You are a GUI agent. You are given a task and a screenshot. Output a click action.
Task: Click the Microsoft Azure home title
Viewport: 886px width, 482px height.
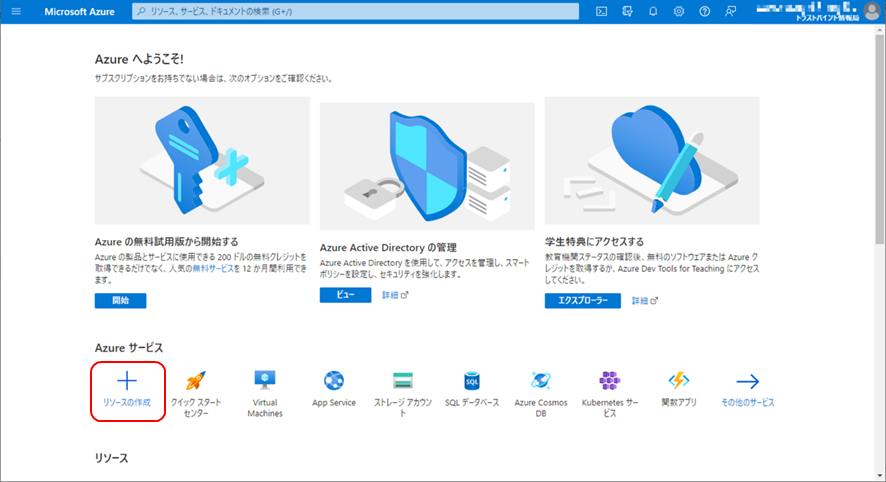click(x=79, y=11)
